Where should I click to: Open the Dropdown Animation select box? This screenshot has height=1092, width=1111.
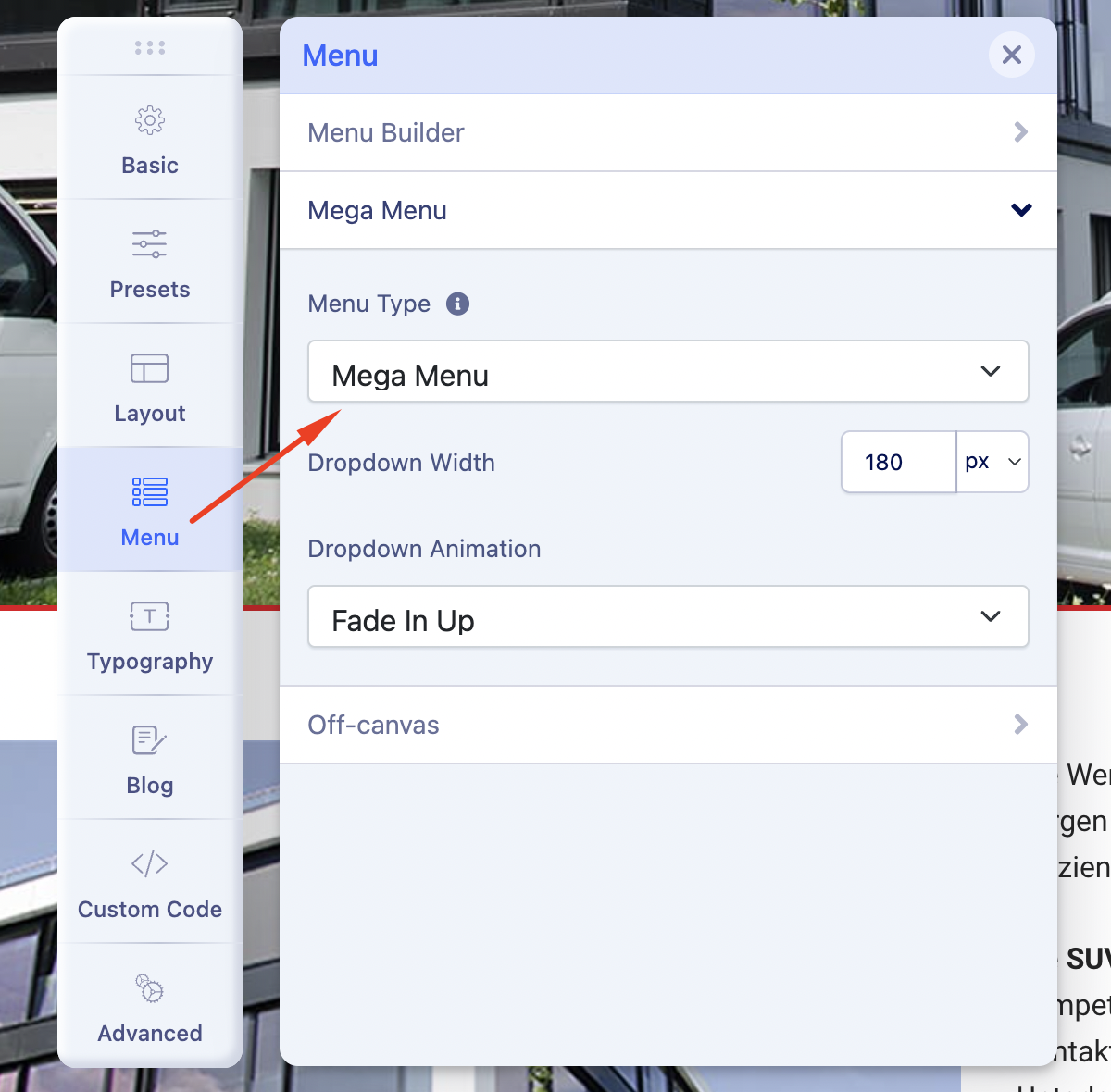(668, 616)
